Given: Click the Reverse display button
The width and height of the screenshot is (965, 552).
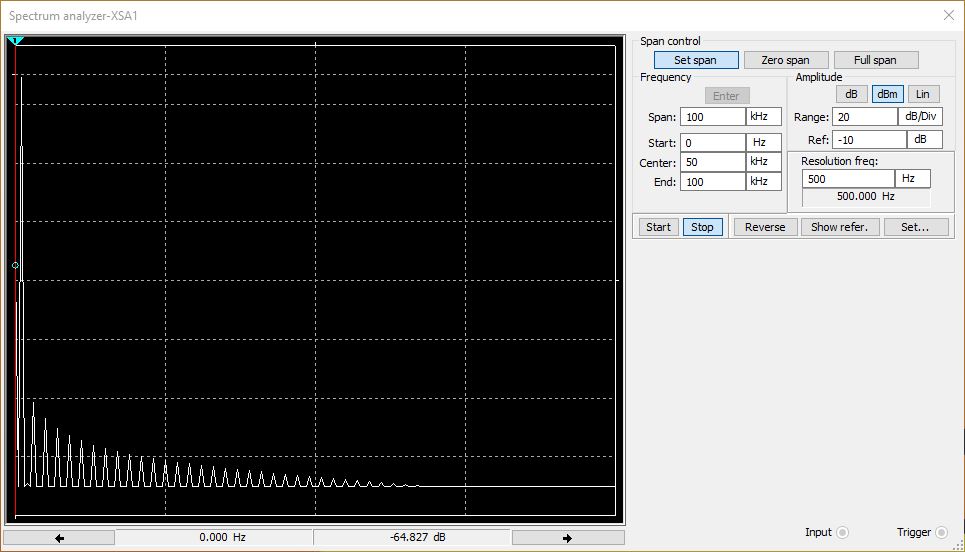Looking at the screenshot, I should point(765,227).
